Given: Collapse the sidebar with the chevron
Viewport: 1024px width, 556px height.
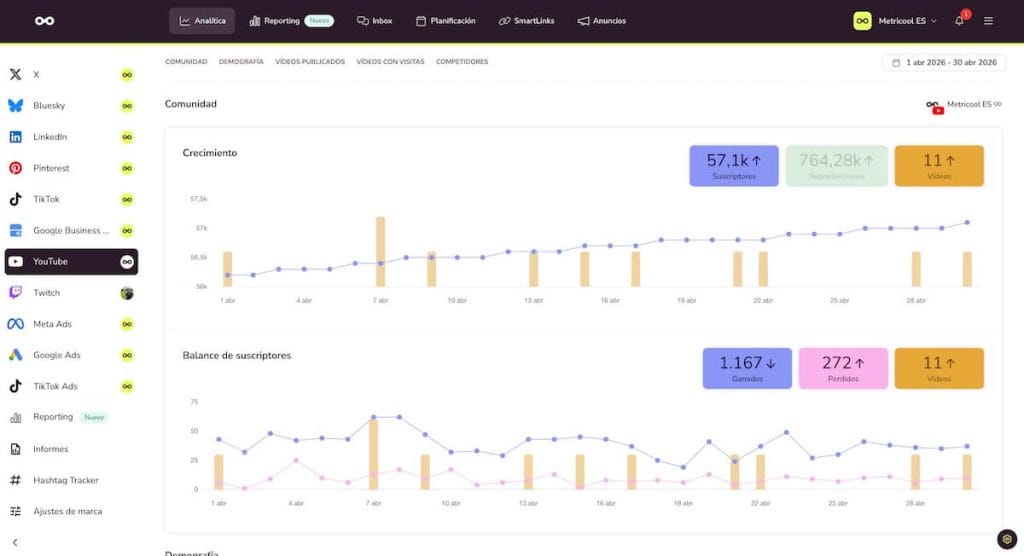Looking at the screenshot, I should tap(15, 542).
